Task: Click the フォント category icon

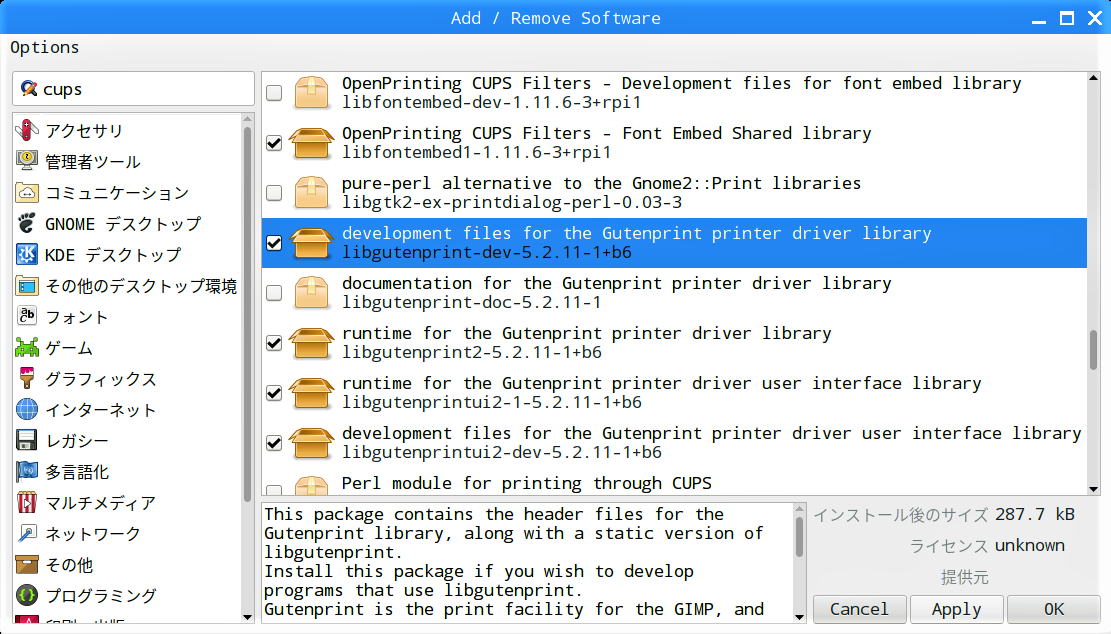Action: (27, 317)
